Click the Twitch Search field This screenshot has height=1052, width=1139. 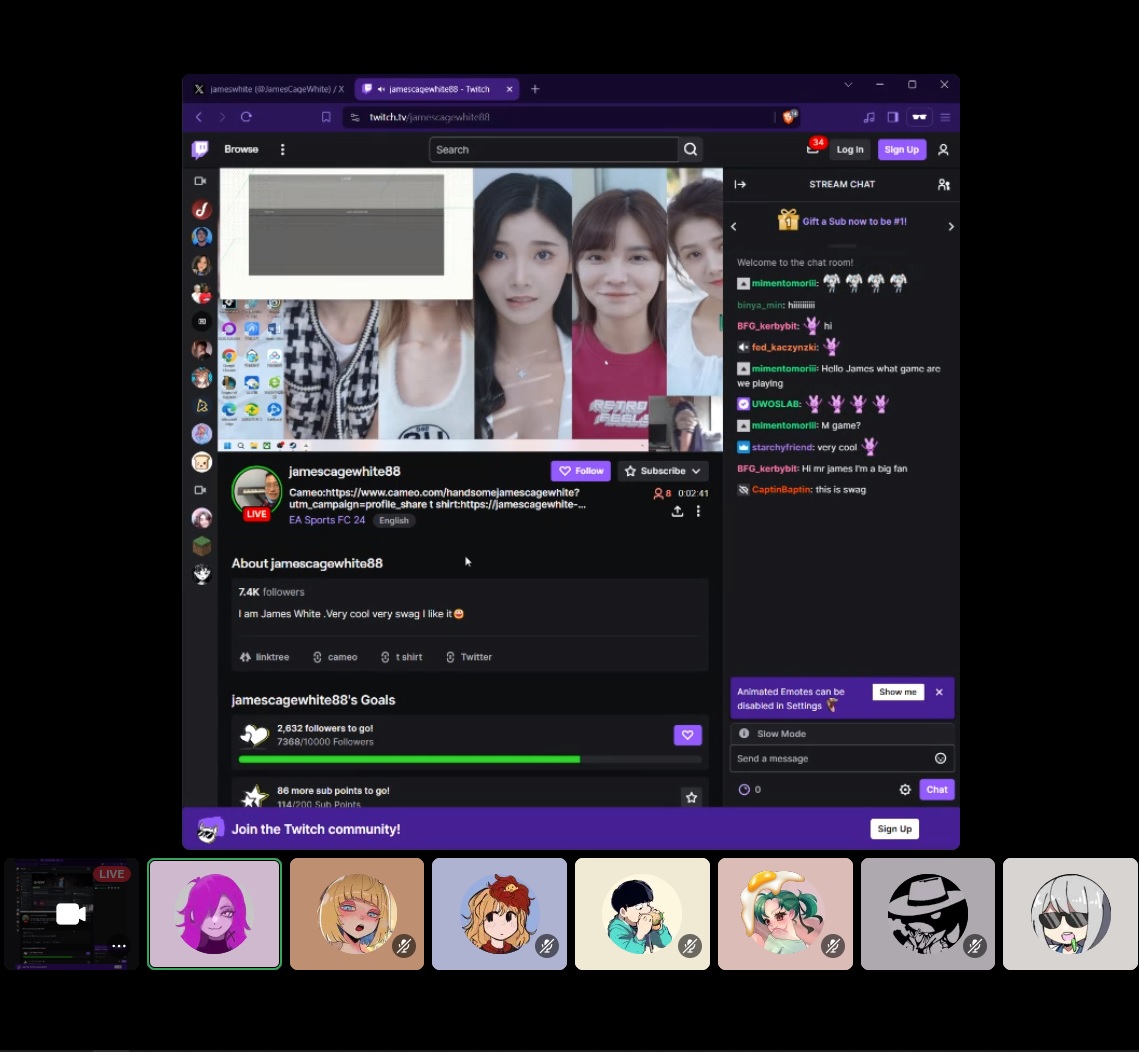click(x=554, y=149)
